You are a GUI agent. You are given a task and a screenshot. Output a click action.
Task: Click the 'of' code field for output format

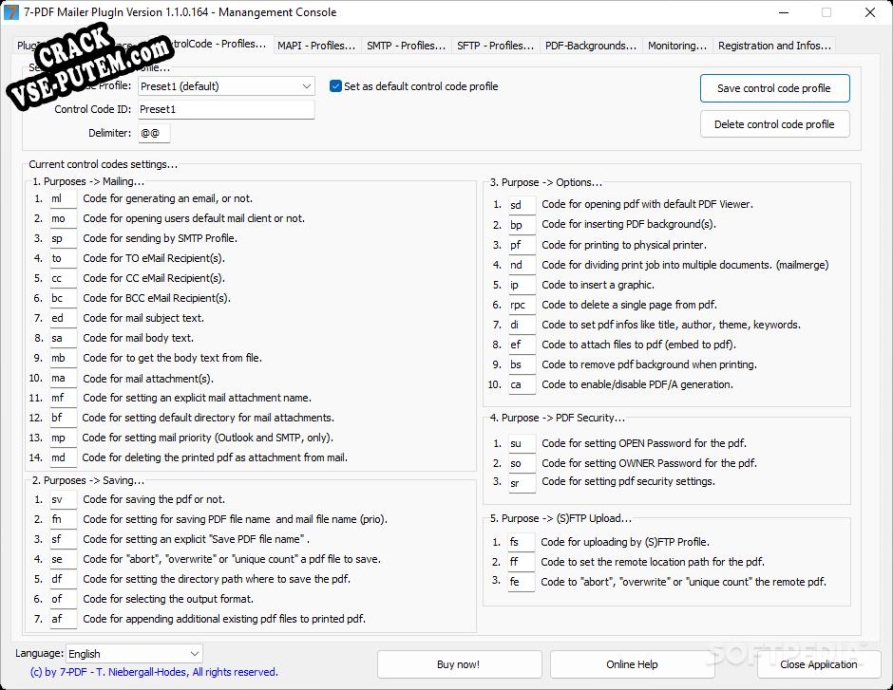point(63,599)
